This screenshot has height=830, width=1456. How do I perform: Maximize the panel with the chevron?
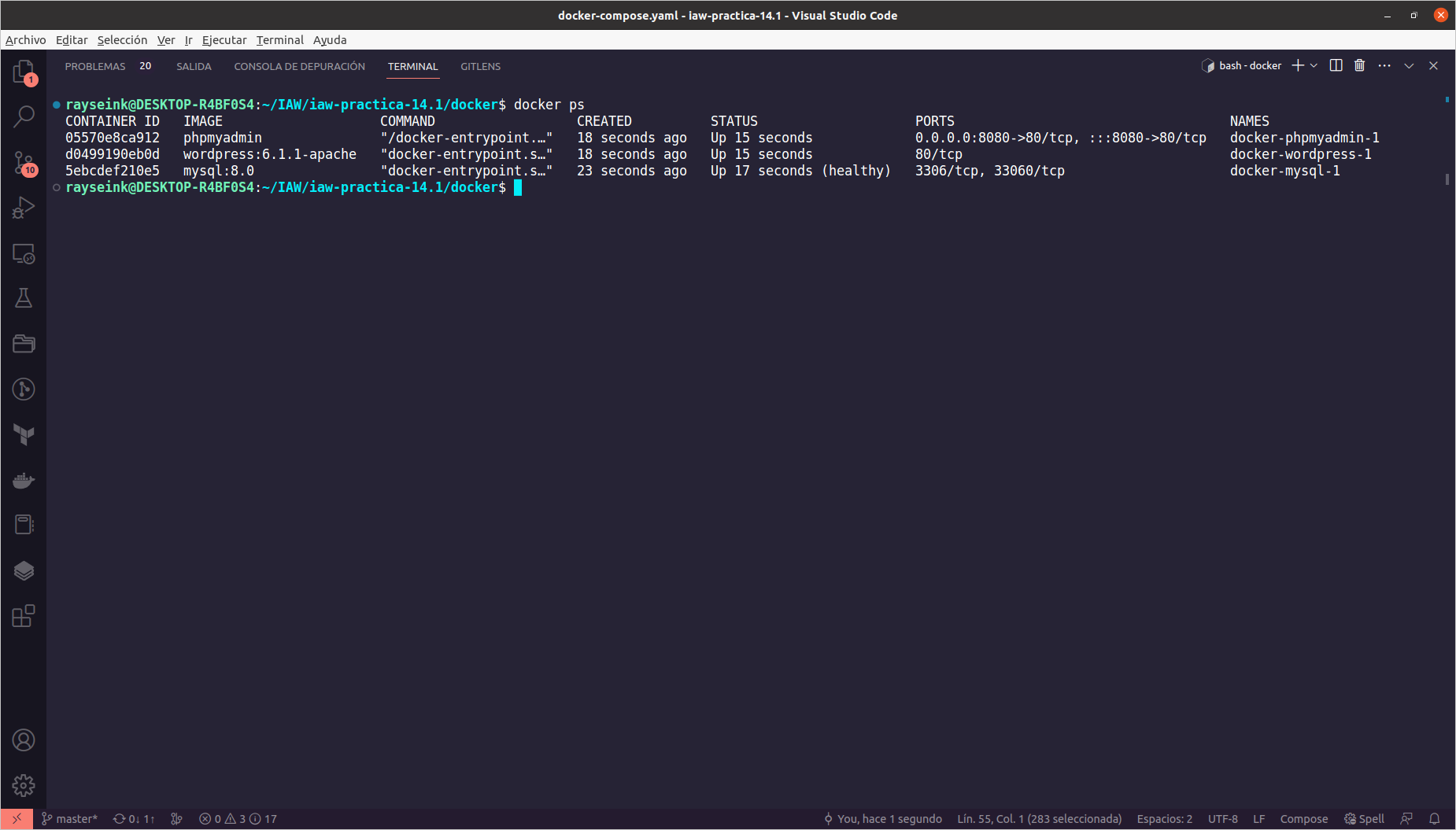pyautogui.click(x=1408, y=65)
